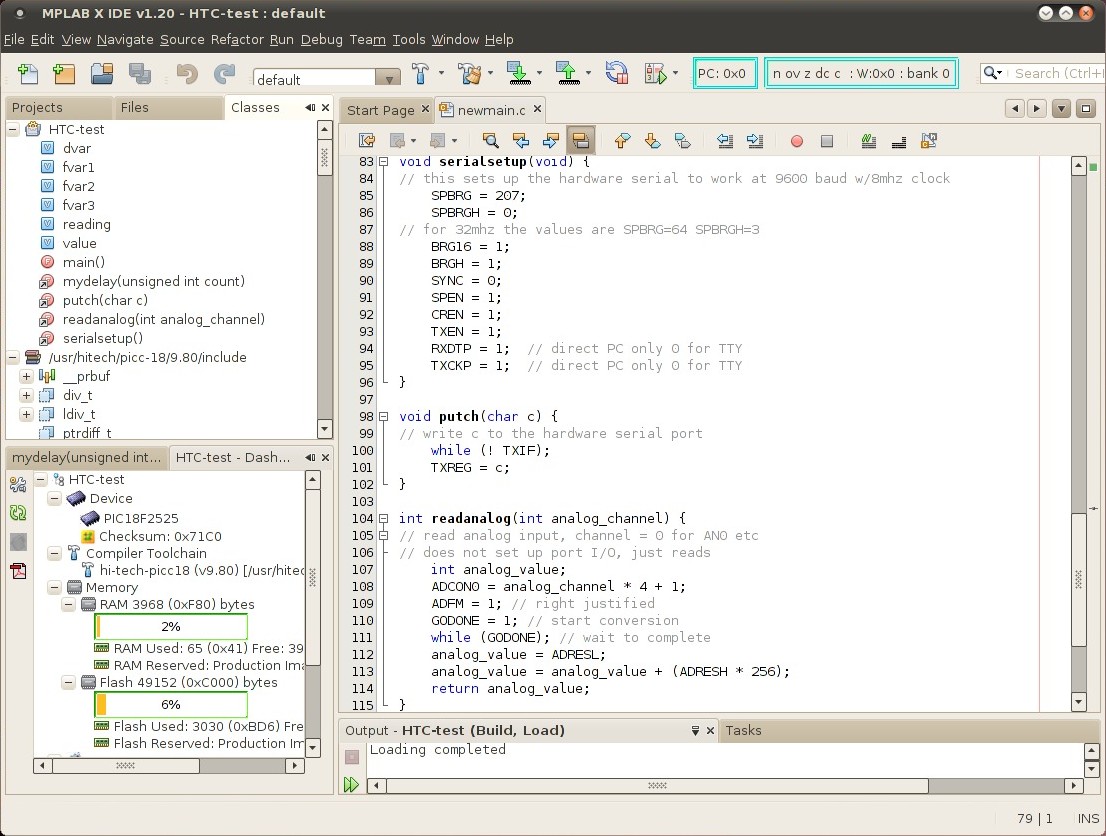1106x836 pixels.
Task: Click the Debug Project icon
Action: (655, 73)
